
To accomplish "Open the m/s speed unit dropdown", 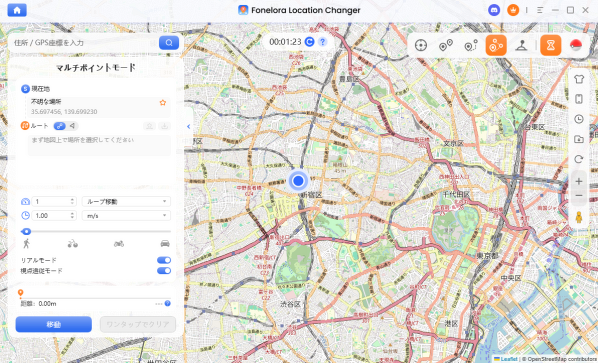I will click(x=126, y=216).
